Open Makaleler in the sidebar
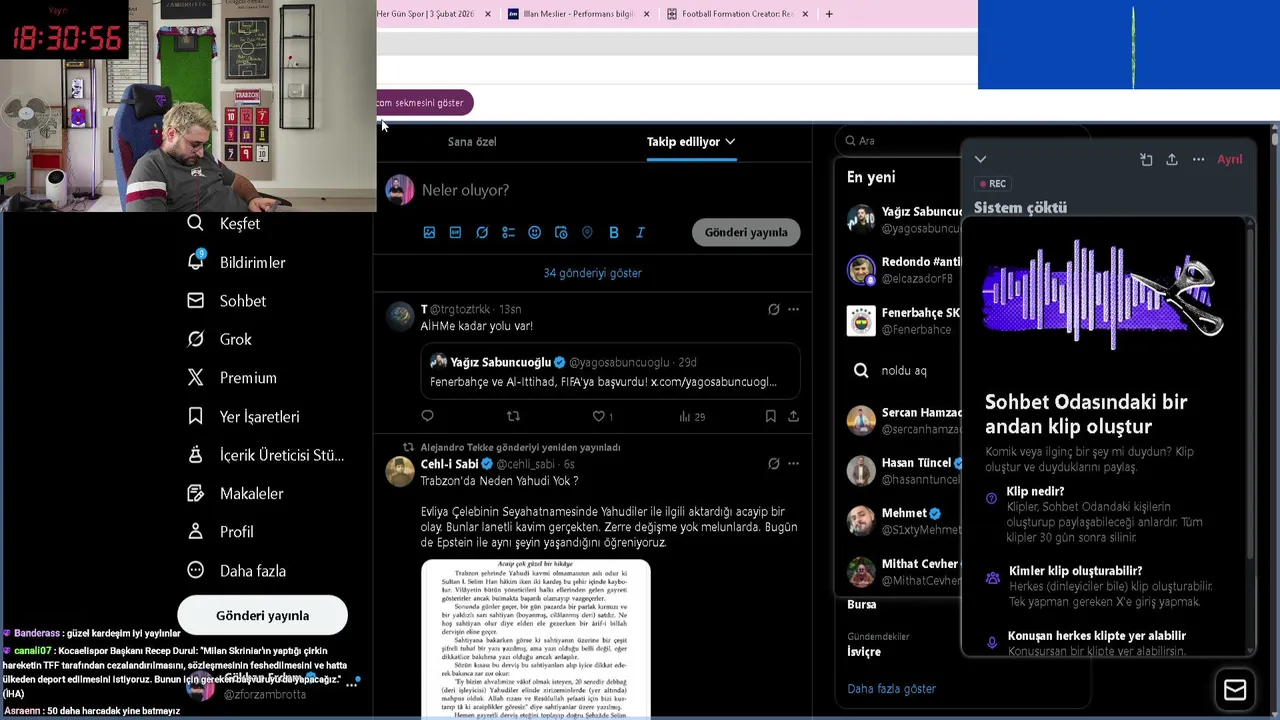 pos(235,493)
